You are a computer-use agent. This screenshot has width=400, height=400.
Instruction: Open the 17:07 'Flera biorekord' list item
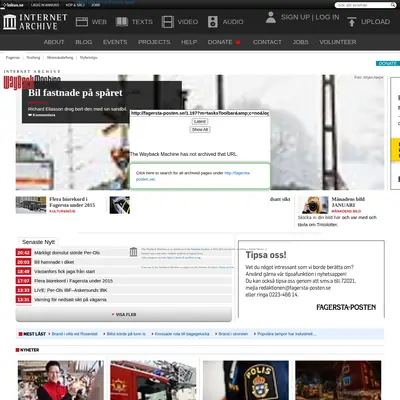tap(124, 281)
